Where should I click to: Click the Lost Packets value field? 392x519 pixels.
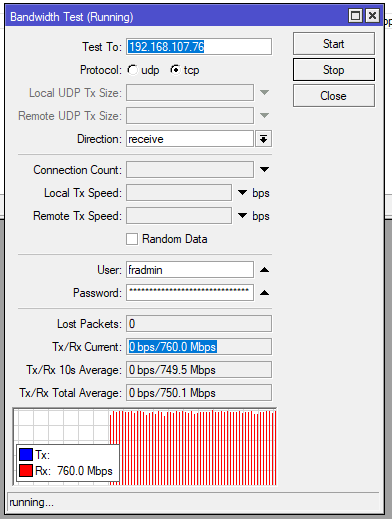click(x=199, y=324)
